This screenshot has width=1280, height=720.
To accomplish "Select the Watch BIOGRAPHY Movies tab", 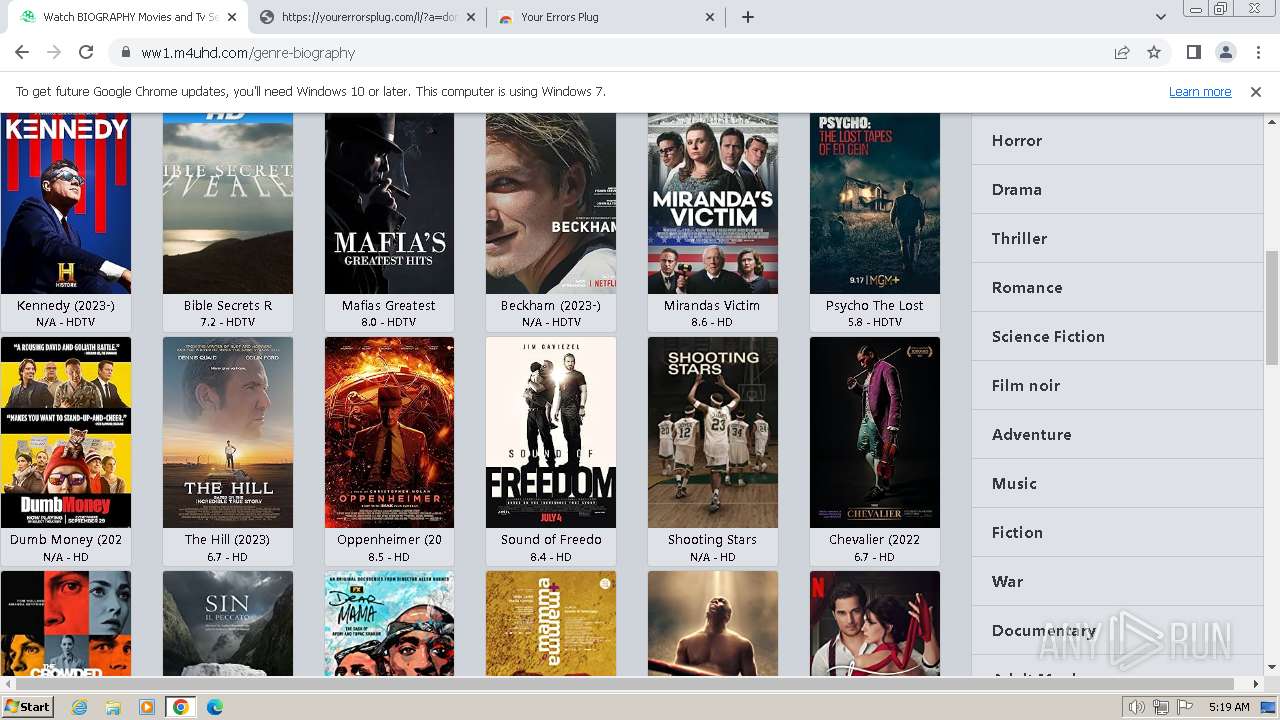I will pyautogui.click(x=128, y=17).
